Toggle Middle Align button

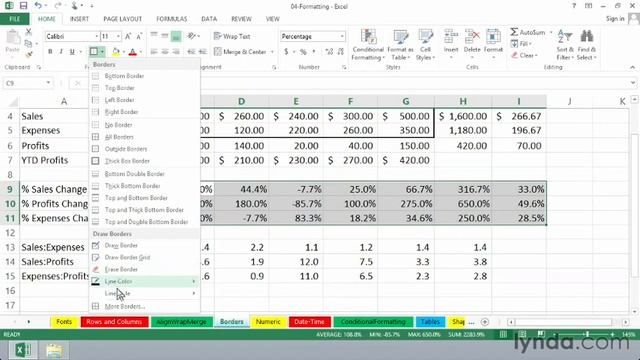coord(165,36)
